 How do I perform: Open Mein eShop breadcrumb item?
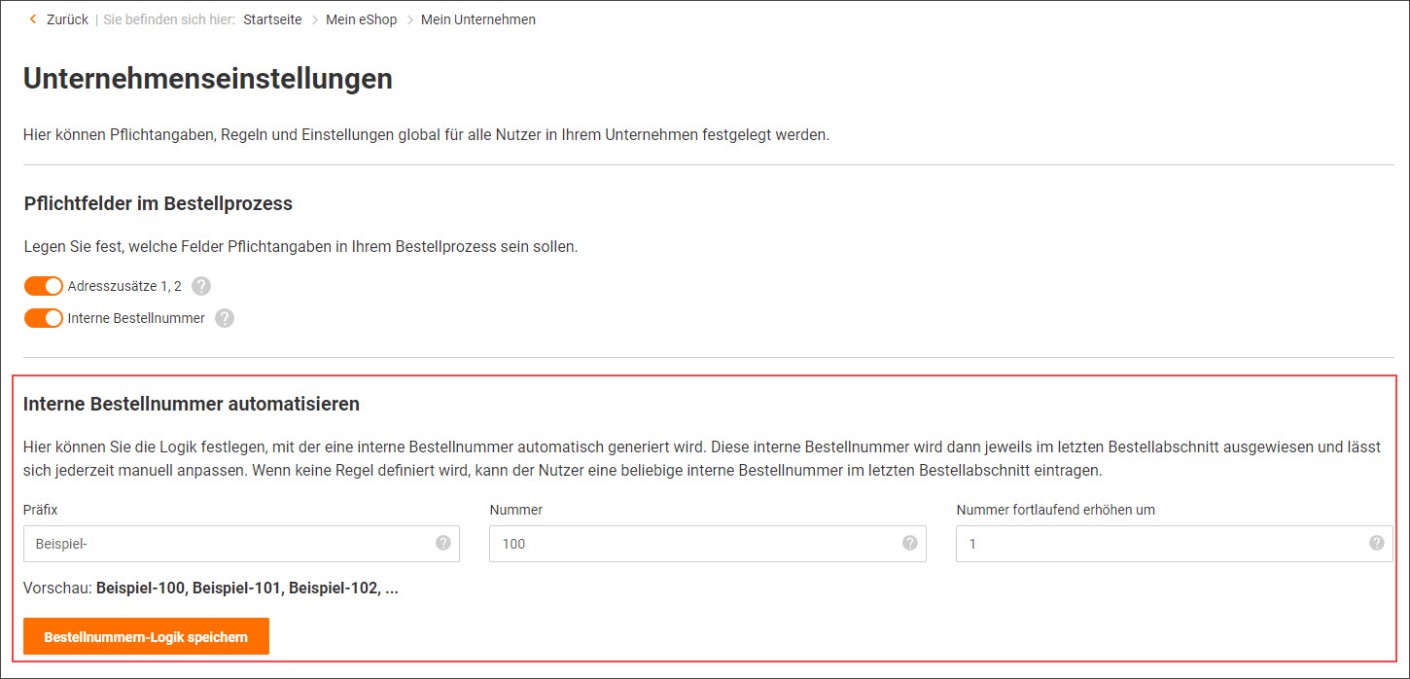pyautogui.click(x=361, y=19)
